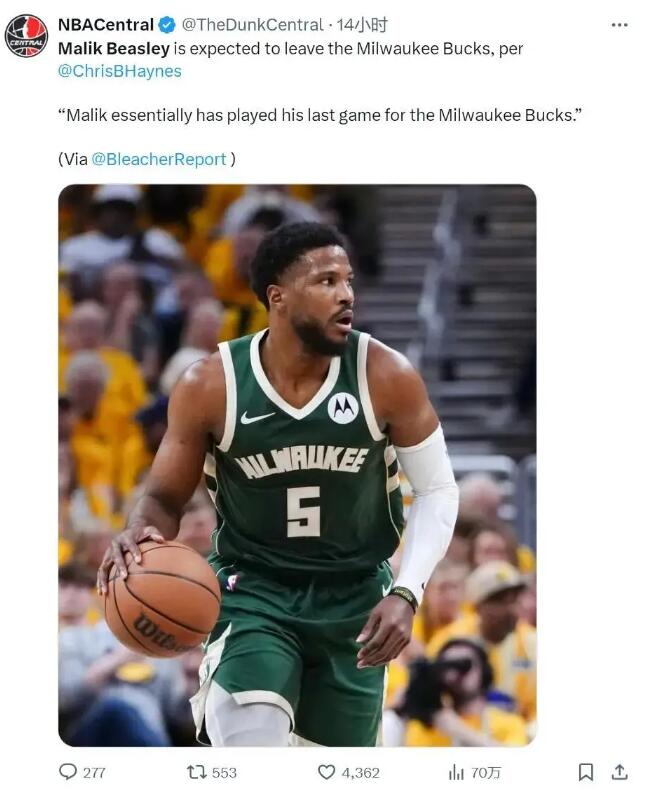Open the NBACentral profile avatar

(26, 36)
